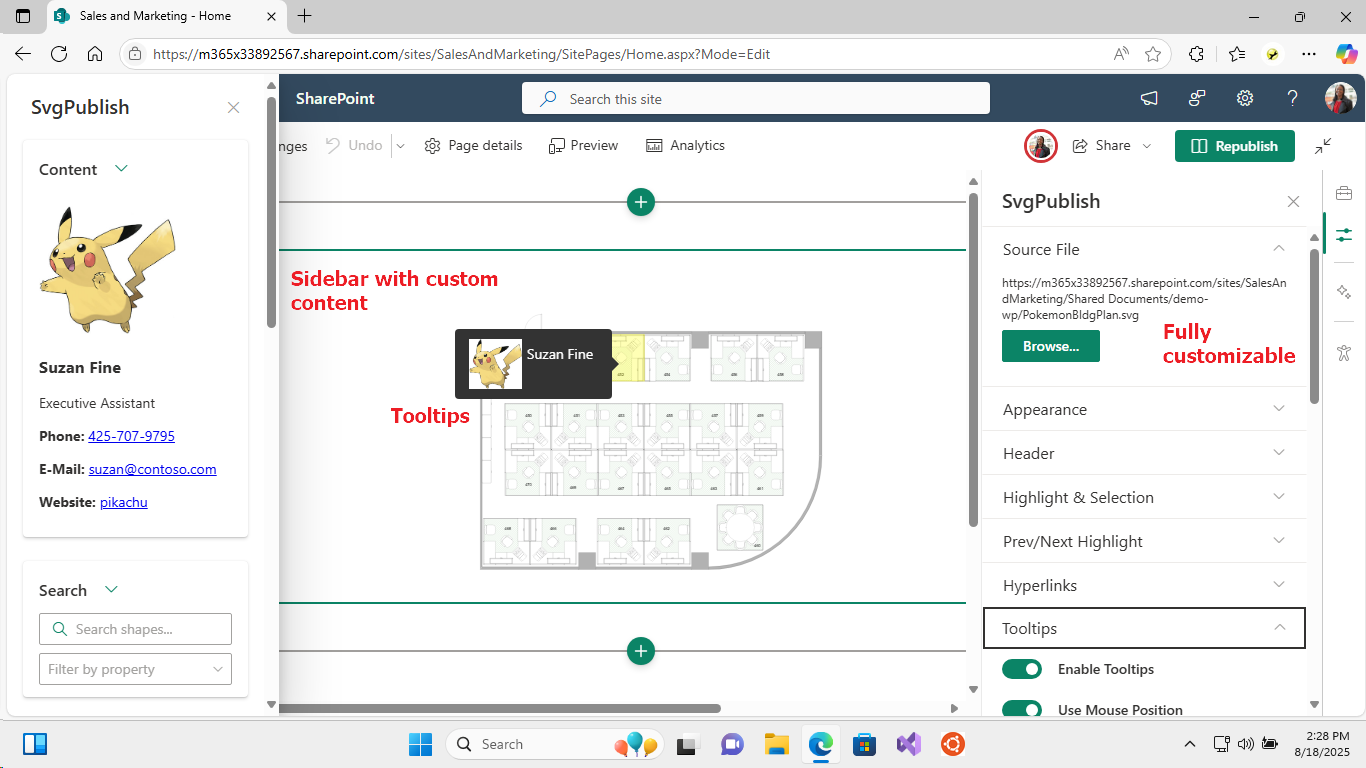Click the SharePoint brand link
The width and height of the screenshot is (1366, 768).
point(335,99)
